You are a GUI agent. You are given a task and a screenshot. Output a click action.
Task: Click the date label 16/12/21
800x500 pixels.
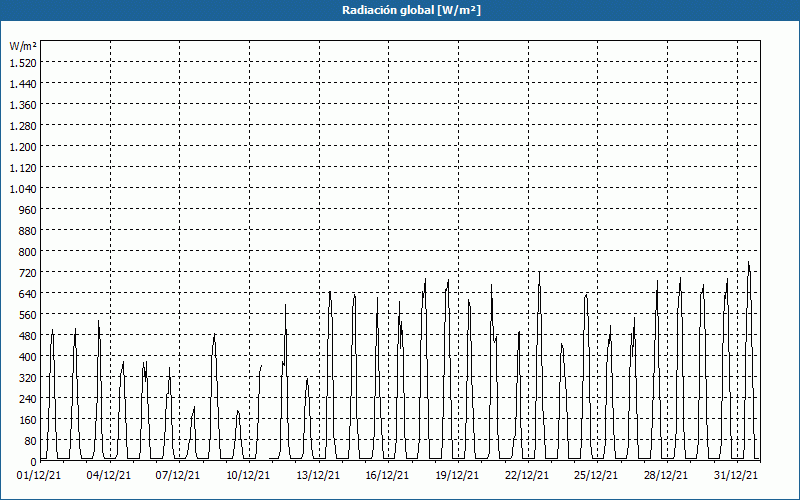coord(387,476)
